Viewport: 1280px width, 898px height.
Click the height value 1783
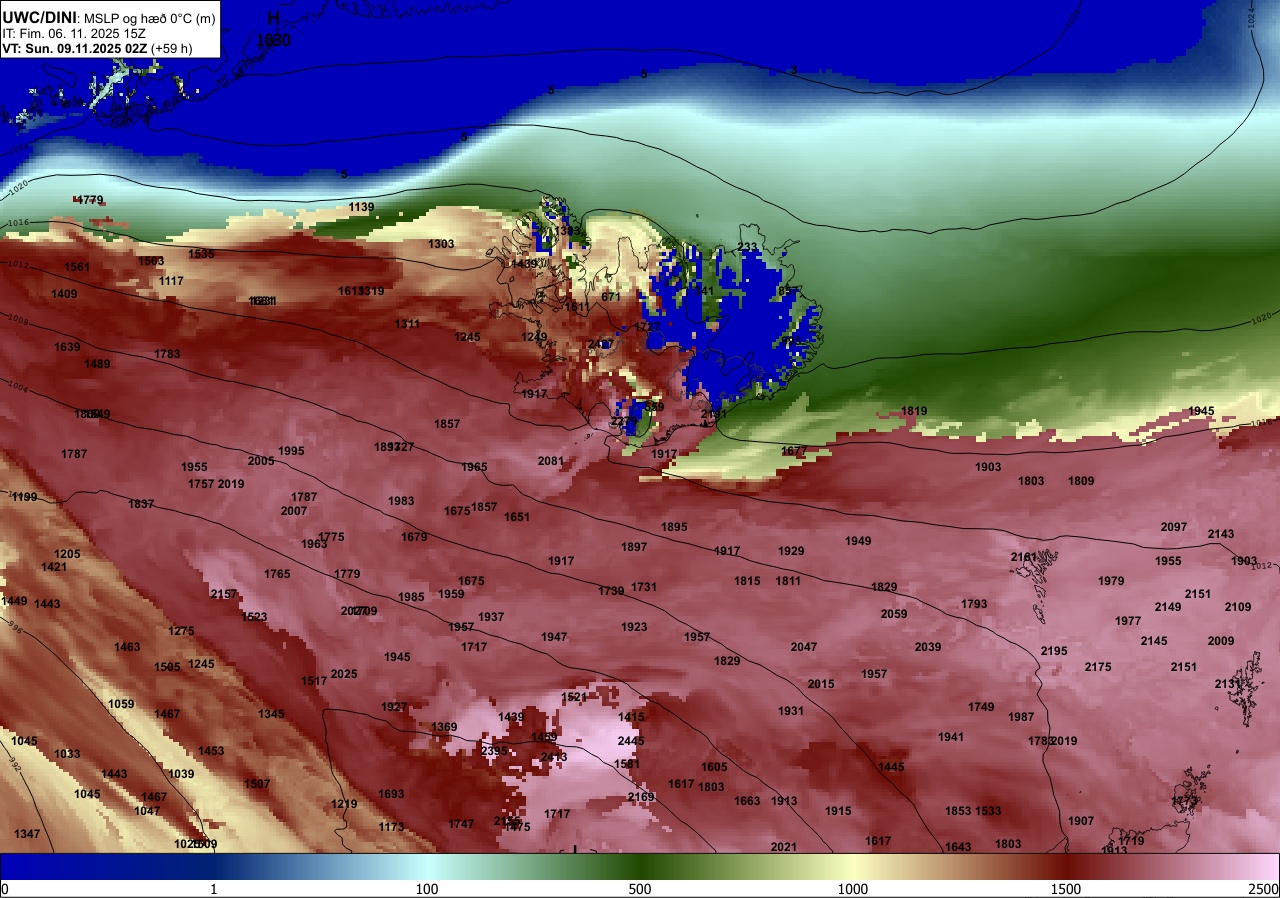point(167,354)
